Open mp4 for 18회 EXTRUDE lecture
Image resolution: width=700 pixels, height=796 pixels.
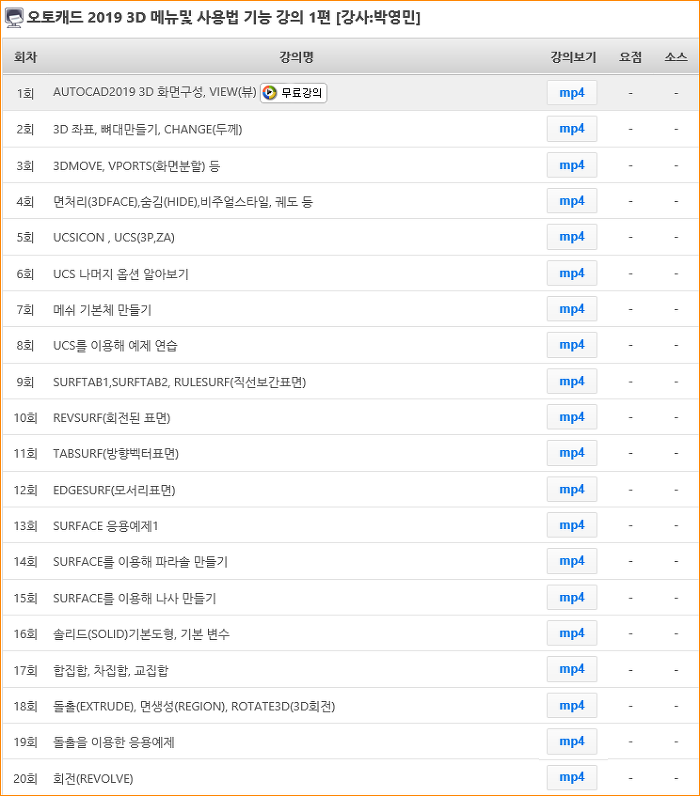(x=572, y=706)
